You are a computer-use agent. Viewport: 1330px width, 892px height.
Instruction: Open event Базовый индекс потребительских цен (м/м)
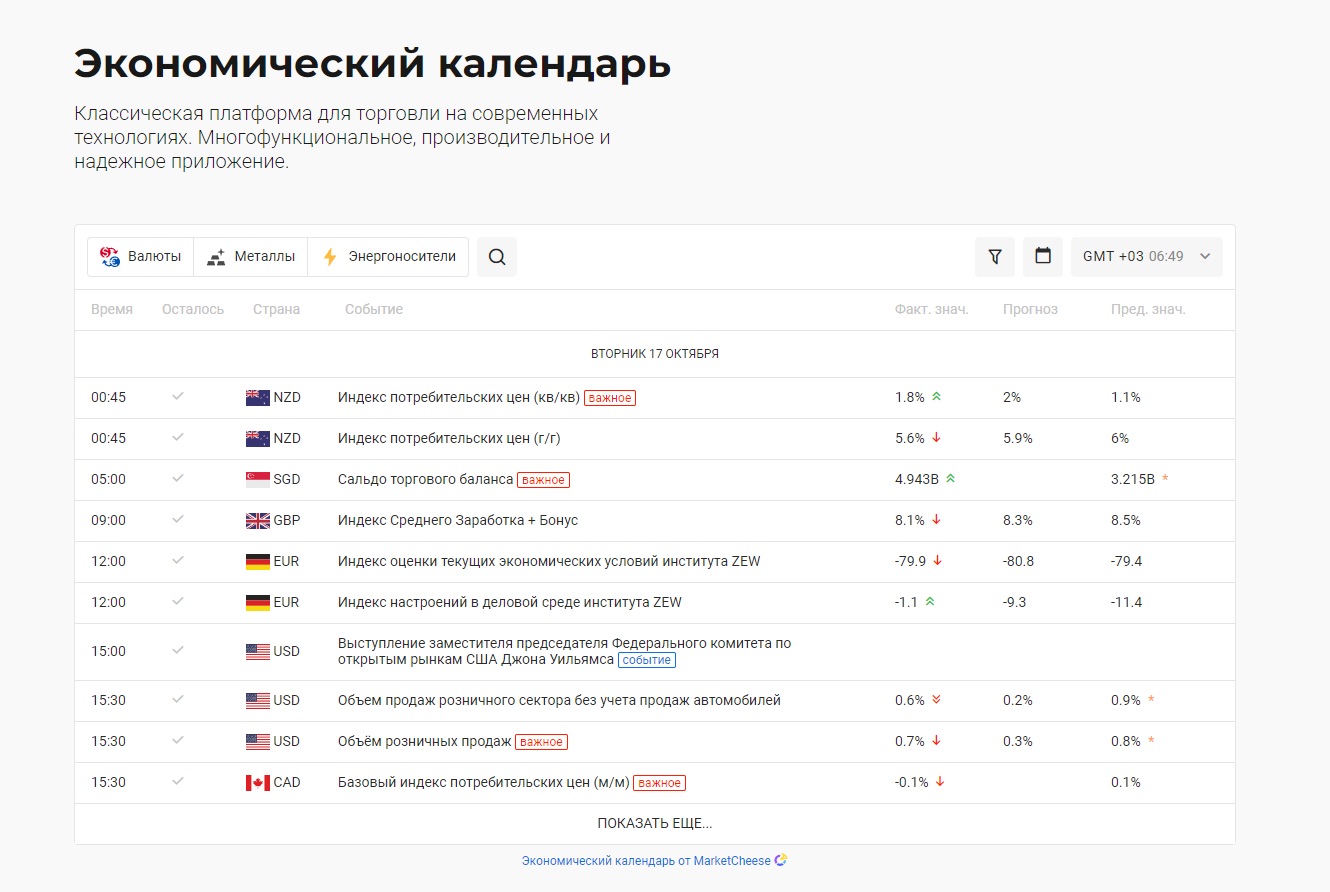pyautogui.click(x=484, y=783)
